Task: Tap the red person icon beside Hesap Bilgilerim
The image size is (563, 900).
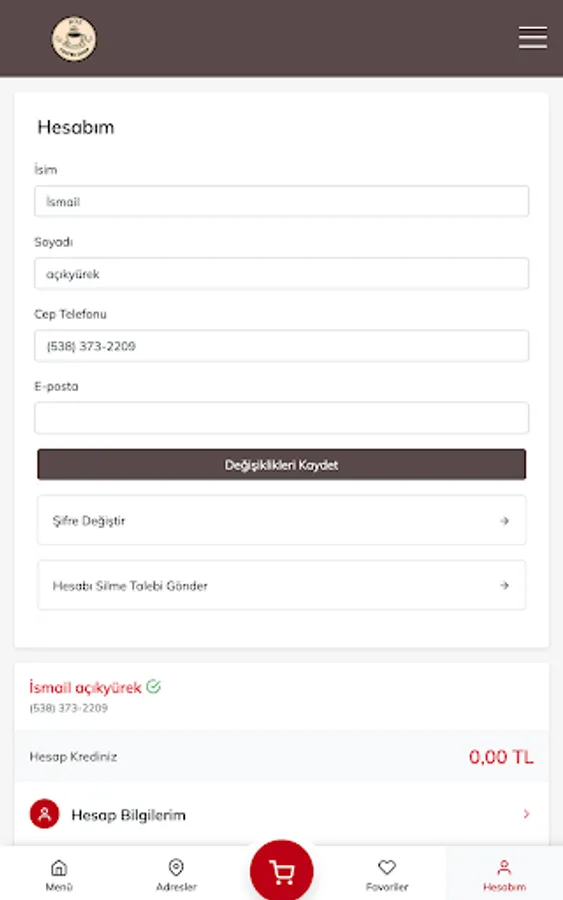Action: point(44,814)
